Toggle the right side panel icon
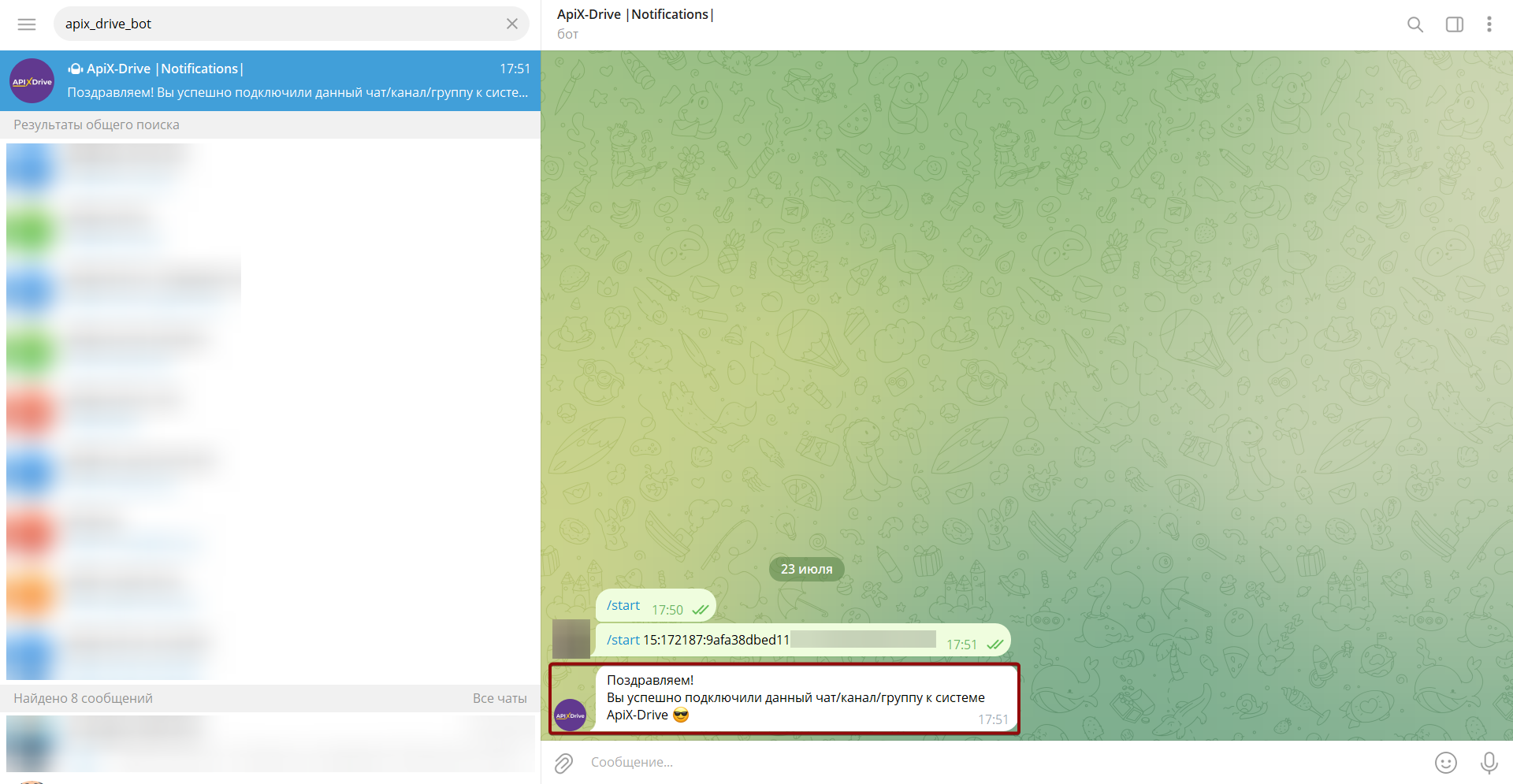The image size is (1513, 784). click(x=1455, y=24)
